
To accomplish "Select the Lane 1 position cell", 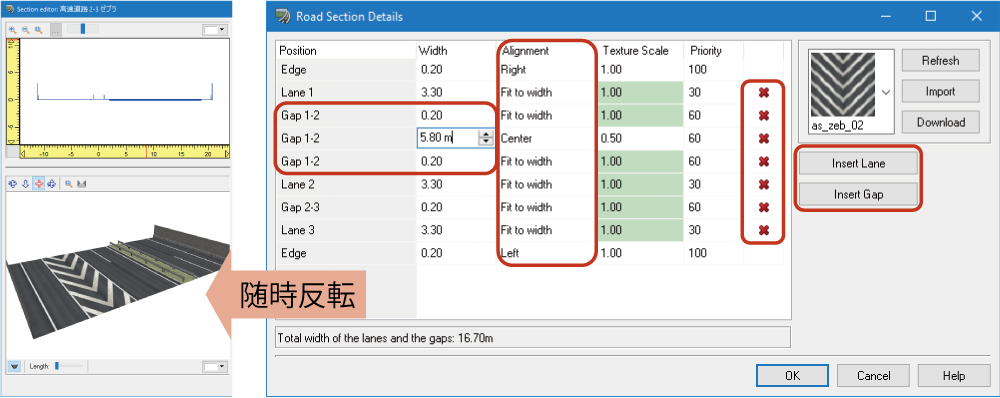I will [x=346, y=92].
